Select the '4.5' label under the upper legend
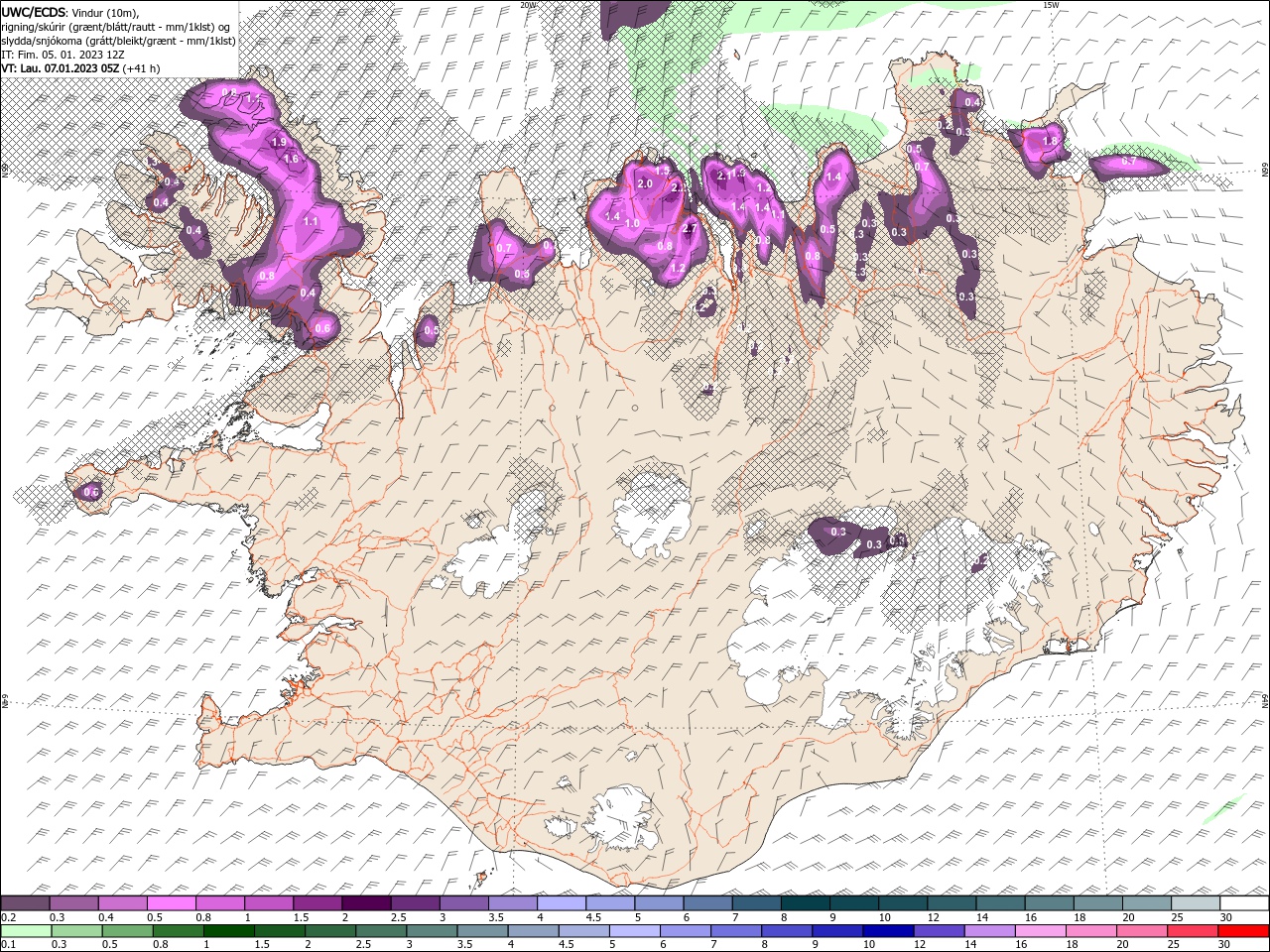This screenshot has height=952, width=1270. (x=593, y=918)
